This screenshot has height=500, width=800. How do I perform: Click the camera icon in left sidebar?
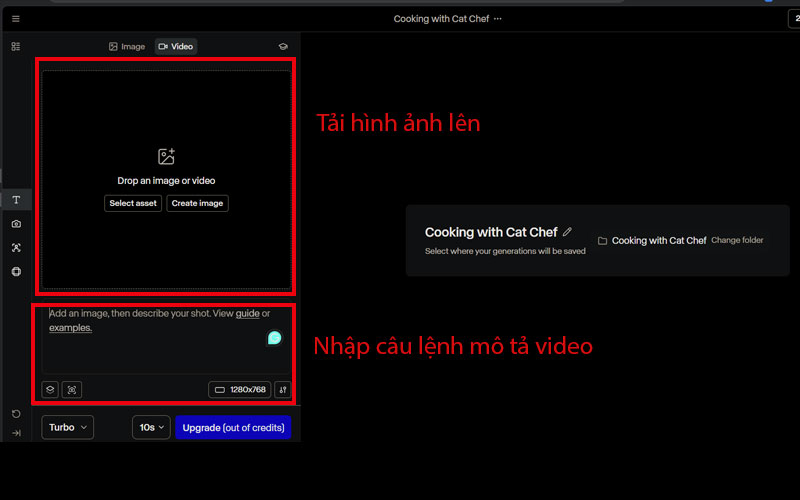click(x=16, y=224)
